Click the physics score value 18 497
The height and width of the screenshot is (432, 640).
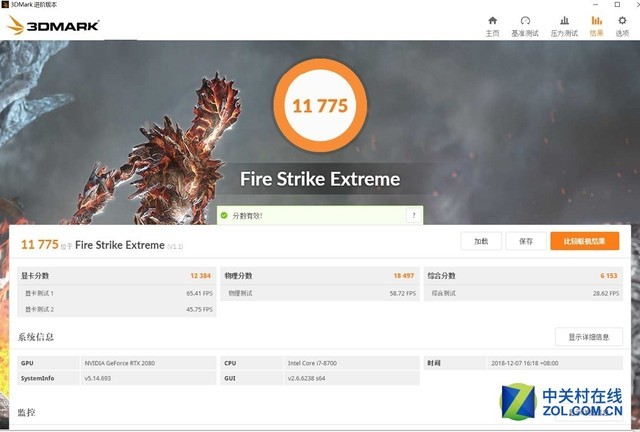click(404, 276)
